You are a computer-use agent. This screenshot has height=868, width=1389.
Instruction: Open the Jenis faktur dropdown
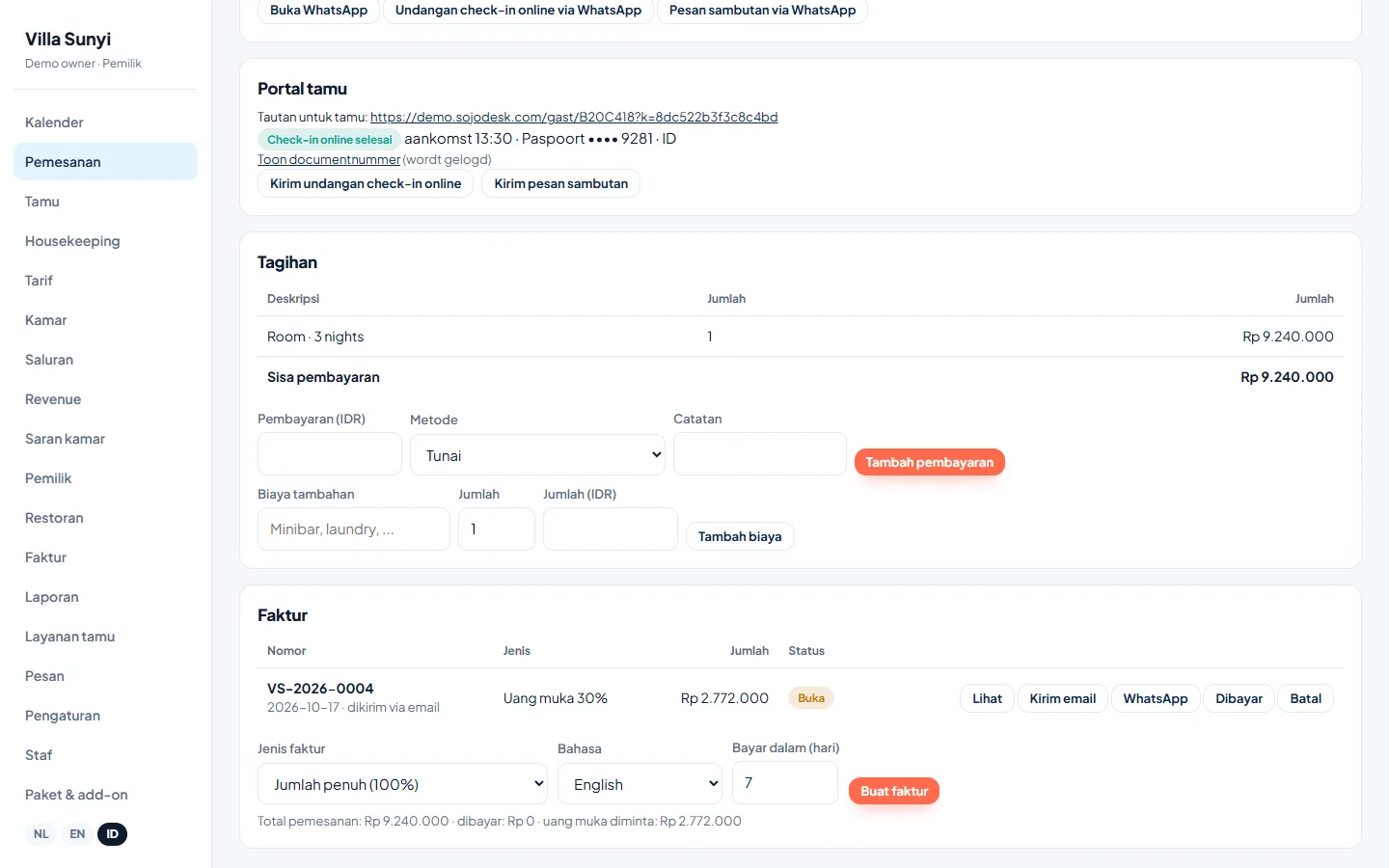[402, 784]
